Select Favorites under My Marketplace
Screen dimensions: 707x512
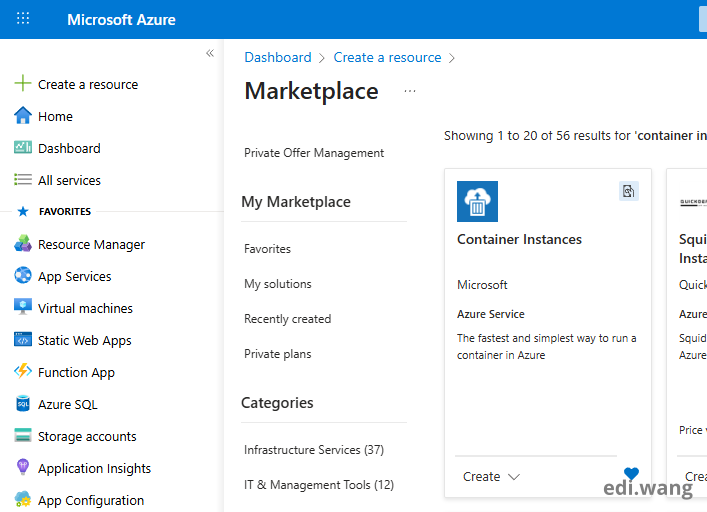(267, 249)
